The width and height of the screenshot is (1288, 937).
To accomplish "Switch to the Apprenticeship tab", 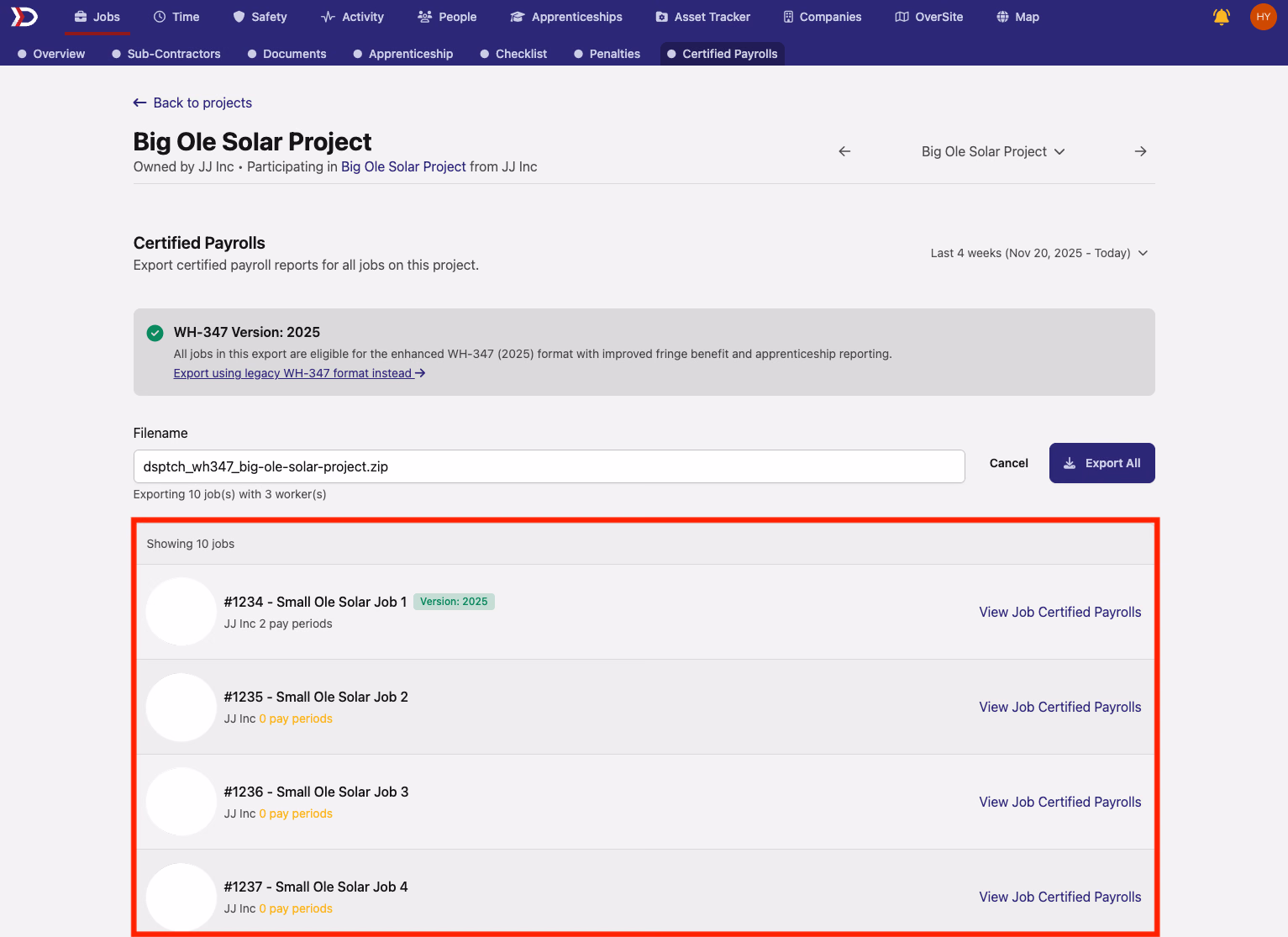I will point(403,54).
